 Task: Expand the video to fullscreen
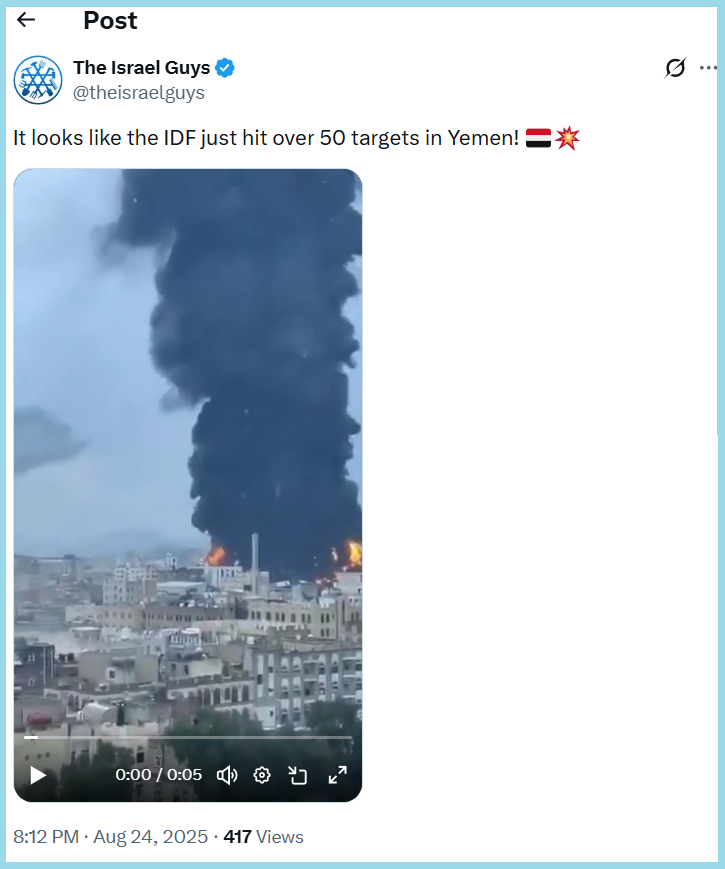point(338,775)
